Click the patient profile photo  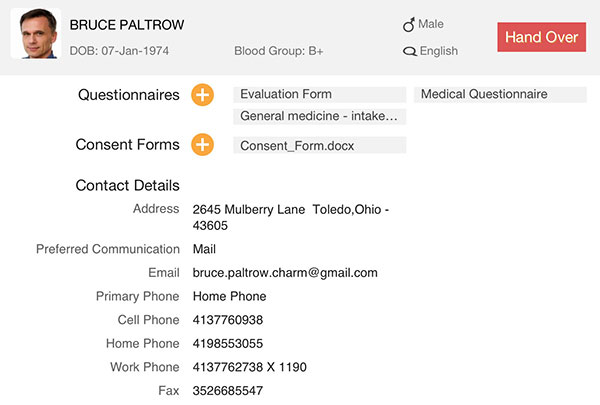coord(35,34)
